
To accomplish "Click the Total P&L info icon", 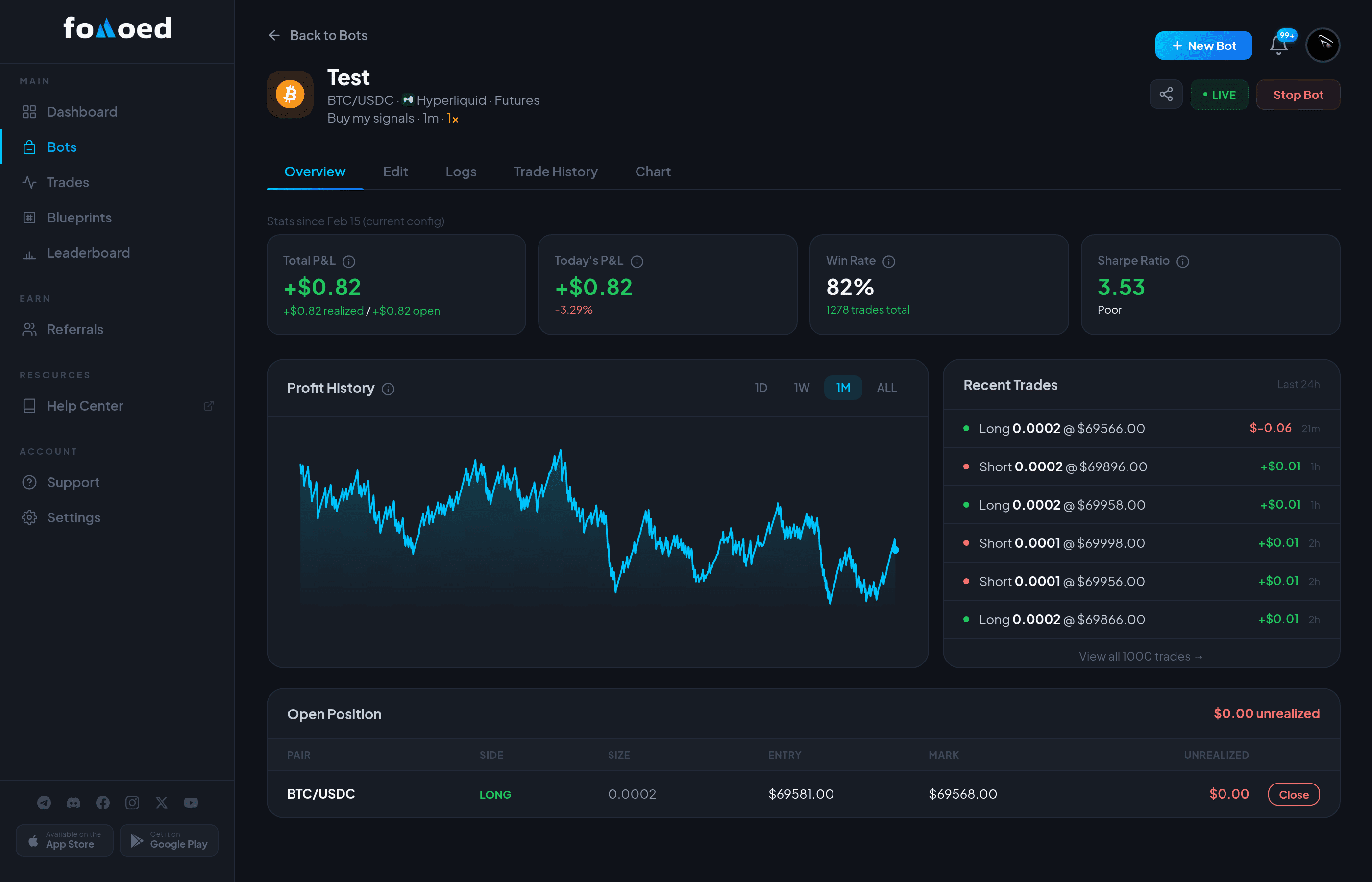I will (x=349, y=261).
